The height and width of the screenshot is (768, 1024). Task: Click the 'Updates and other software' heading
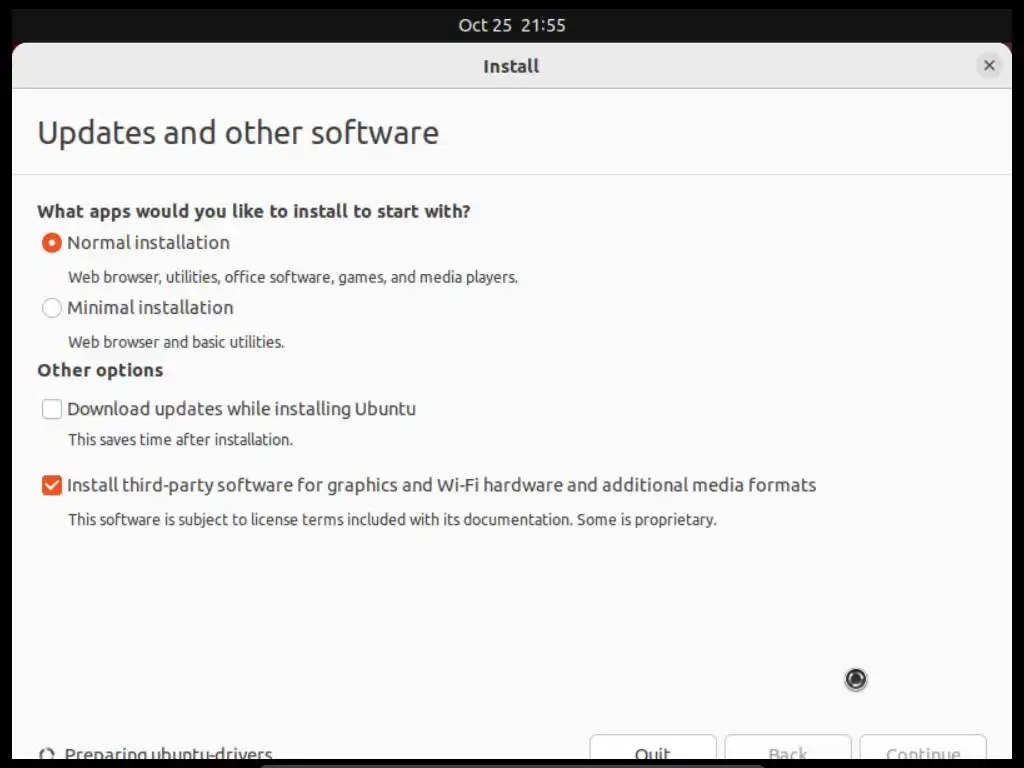click(x=238, y=133)
